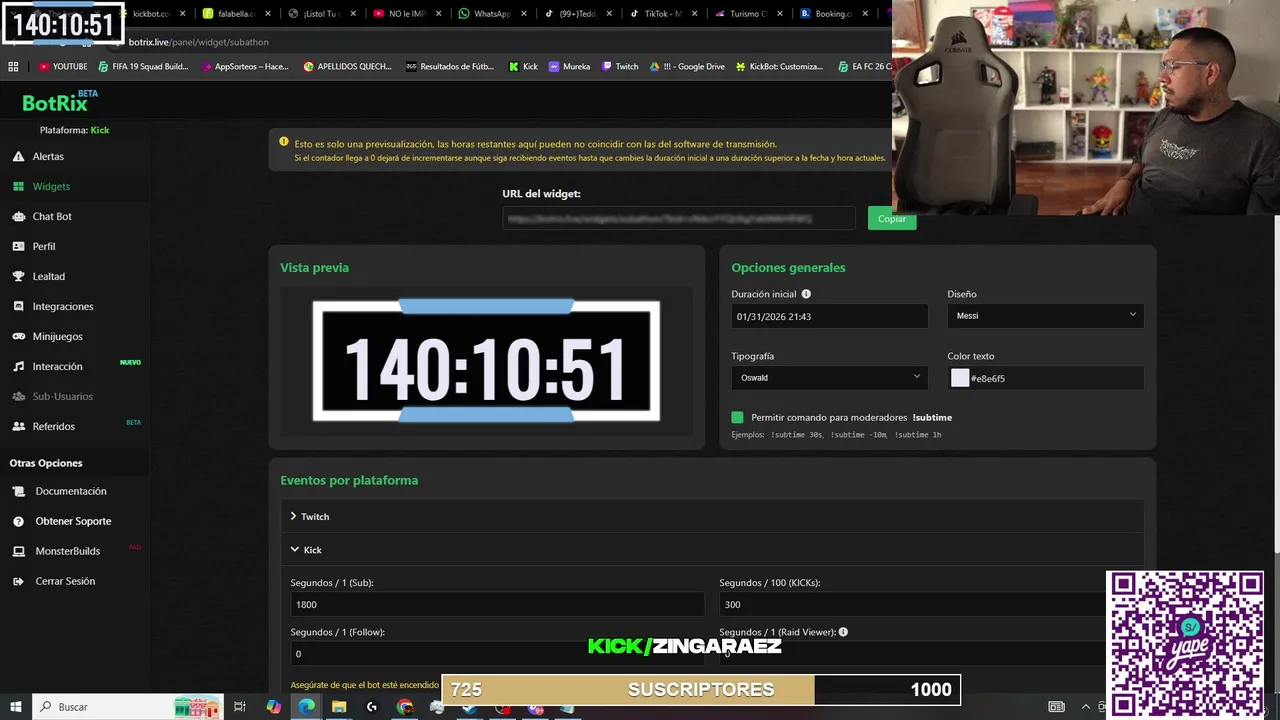This screenshot has height=720, width=1280.
Task: Click the green Copiar button
Action: [x=892, y=219]
